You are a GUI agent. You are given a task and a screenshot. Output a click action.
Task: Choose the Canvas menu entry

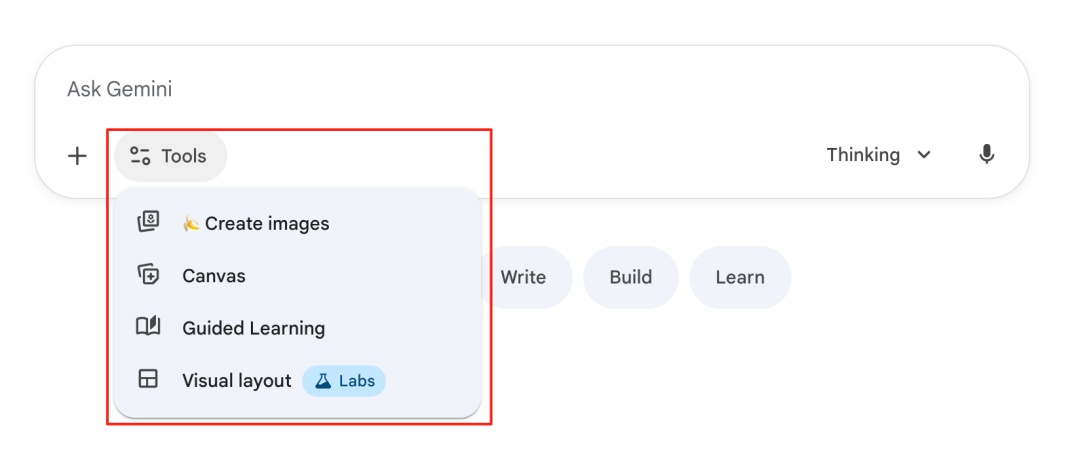click(214, 276)
